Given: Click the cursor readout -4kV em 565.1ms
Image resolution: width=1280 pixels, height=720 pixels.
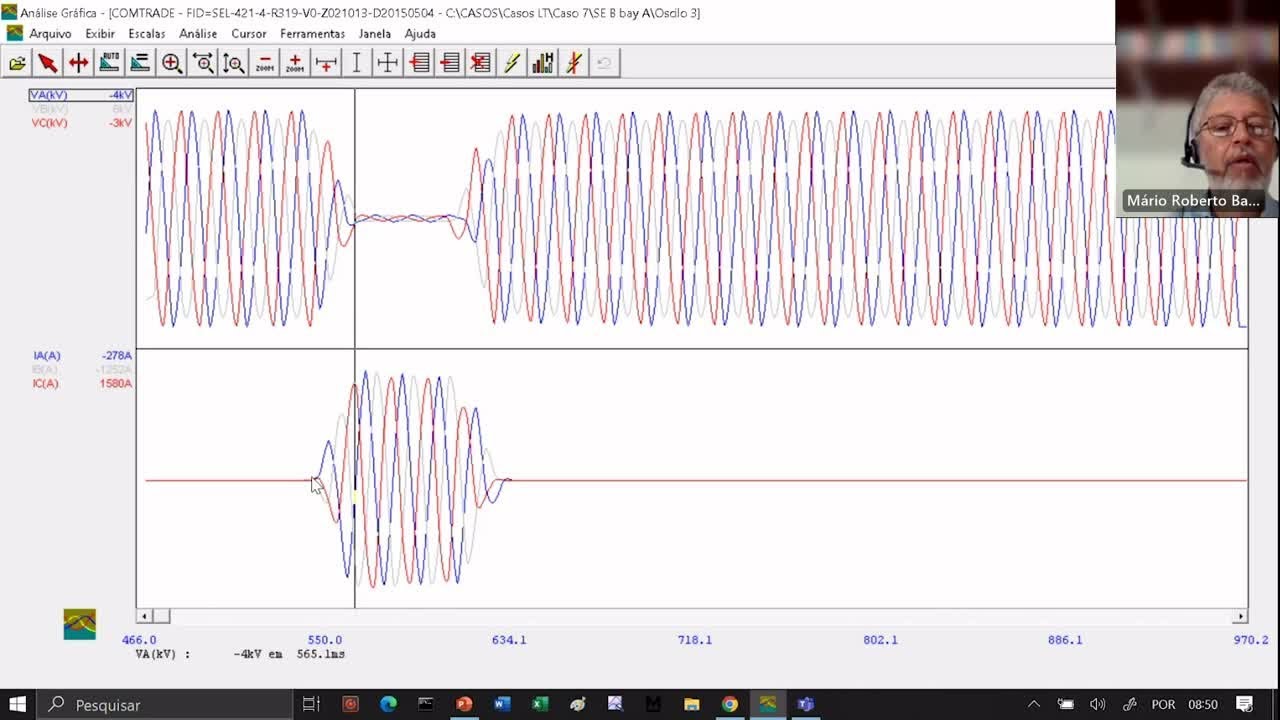Looking at the screenshot, I should click(x=289, y=654).
